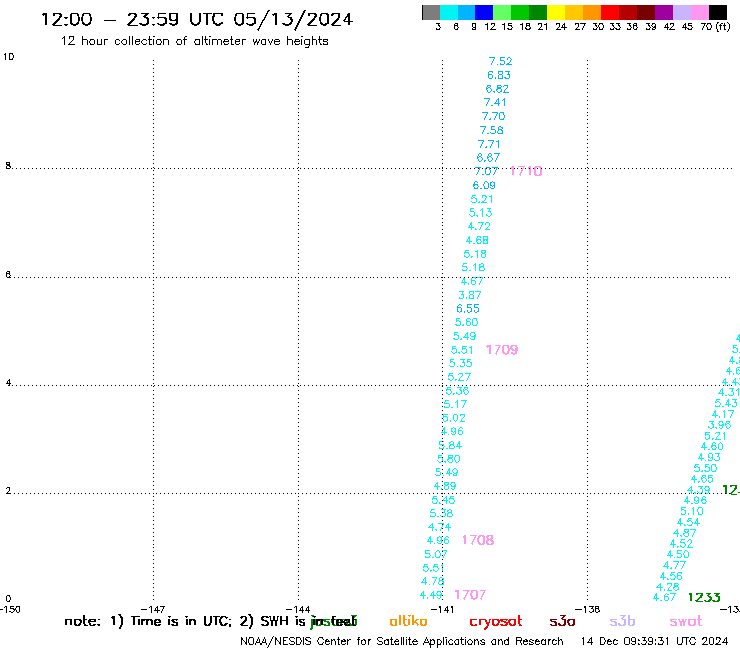
Task: Click the -147 longitude axis label
Action: tap(152, 609)
